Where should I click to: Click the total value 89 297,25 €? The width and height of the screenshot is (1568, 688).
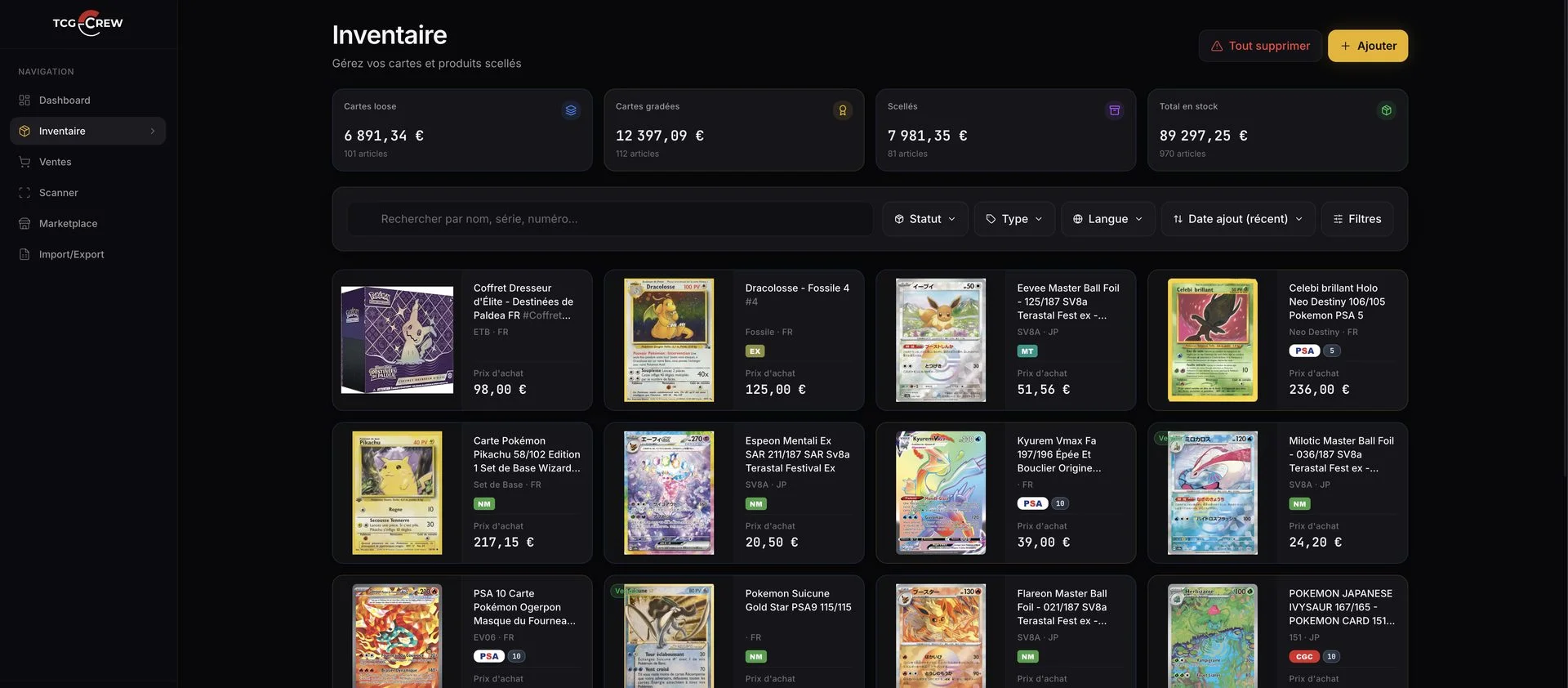pyautogui.click(x=1204, y=136)
